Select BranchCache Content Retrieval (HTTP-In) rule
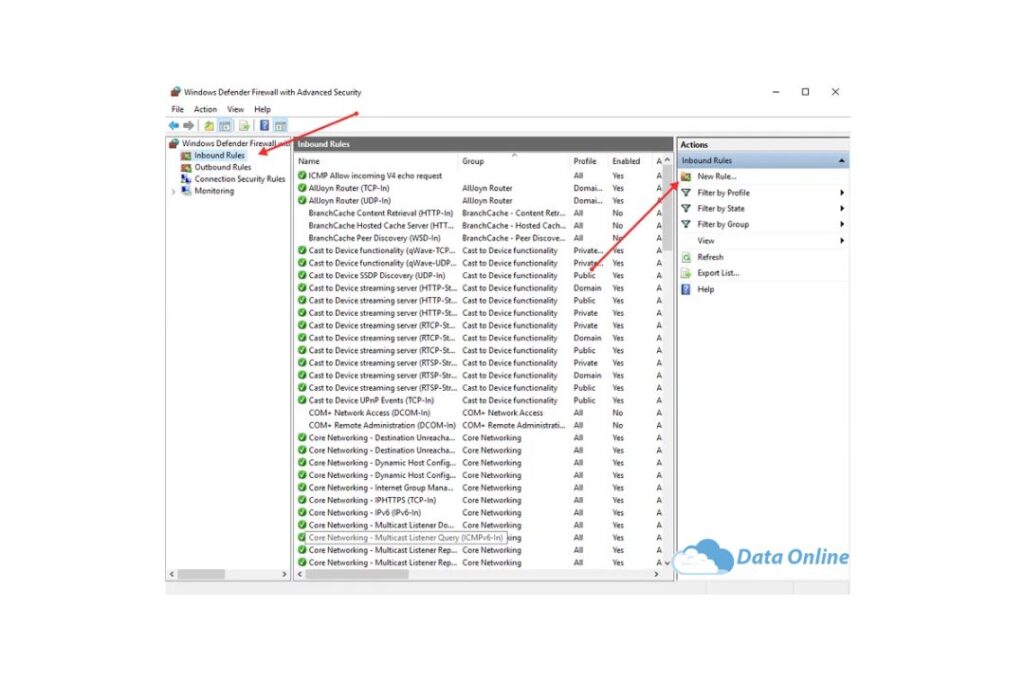The image size is (1024, 683). coord(380,213)
